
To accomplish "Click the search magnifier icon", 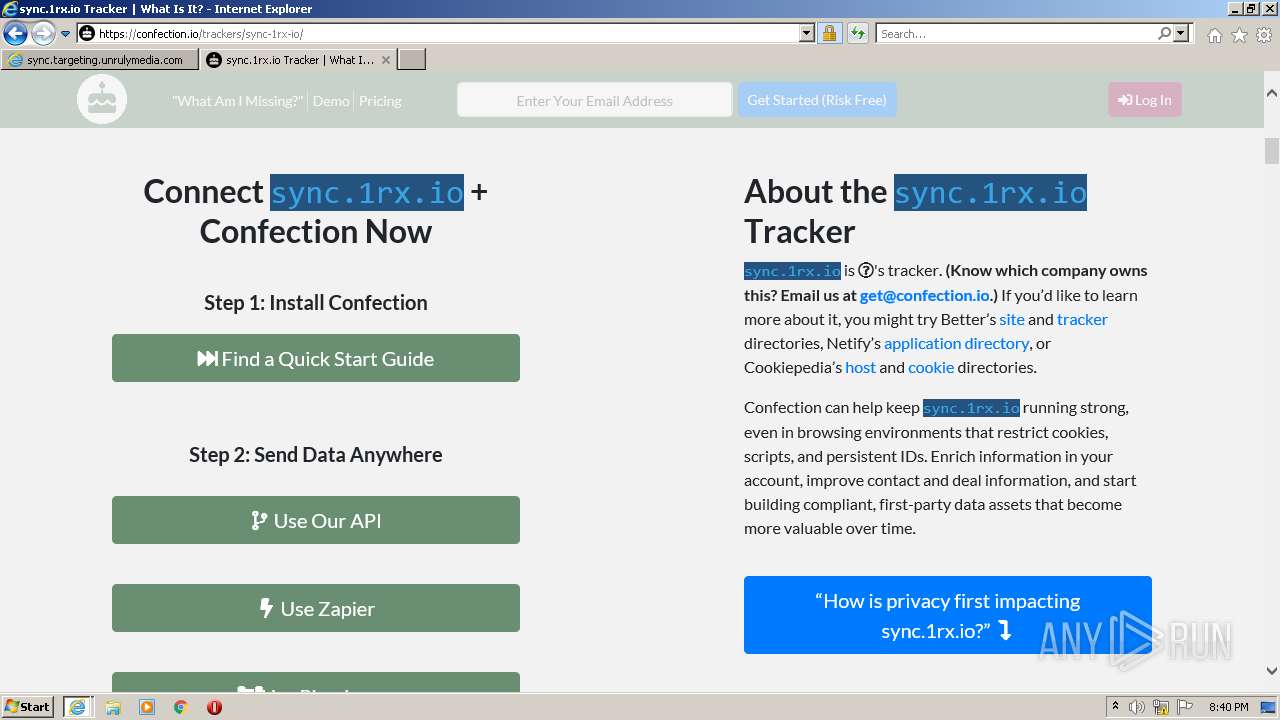I will tap(1164, 34).
